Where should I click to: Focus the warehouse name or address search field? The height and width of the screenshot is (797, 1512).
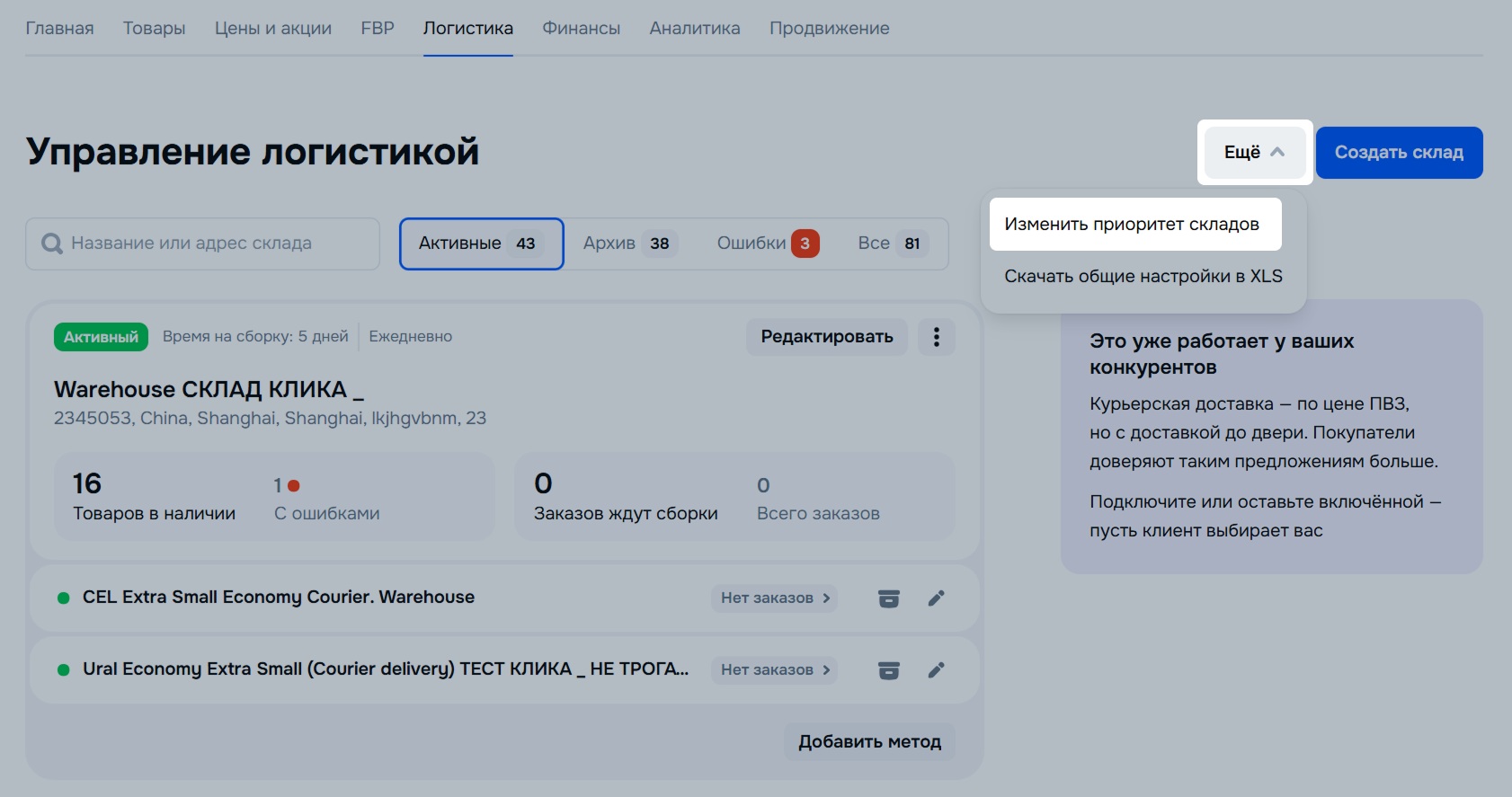tap(216, 244)
